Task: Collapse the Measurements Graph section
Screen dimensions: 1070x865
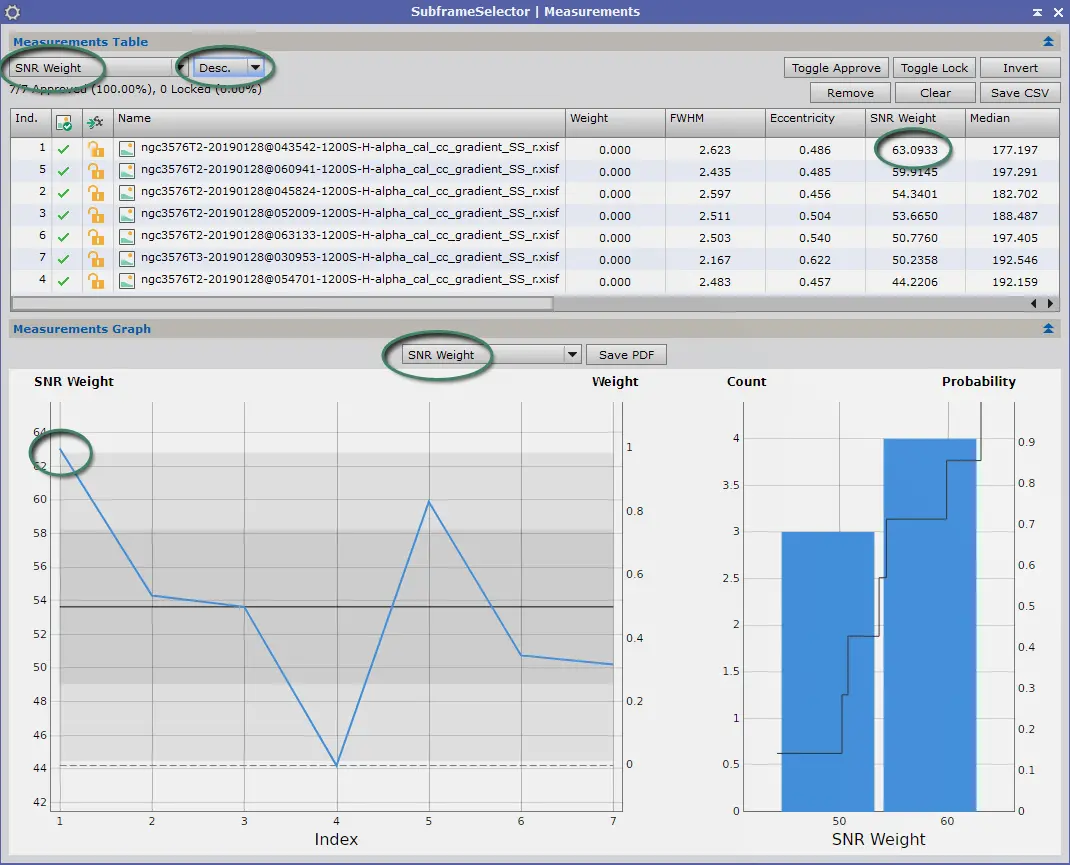Action: 1048,329
